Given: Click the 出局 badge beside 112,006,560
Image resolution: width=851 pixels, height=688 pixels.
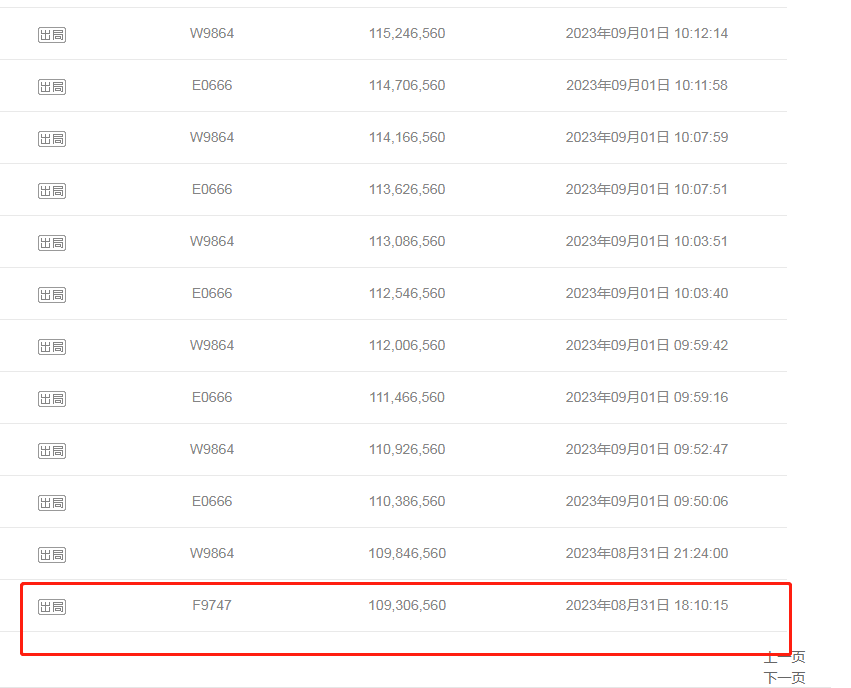Looking at the screenshot, I should click(x=52, y=347).
